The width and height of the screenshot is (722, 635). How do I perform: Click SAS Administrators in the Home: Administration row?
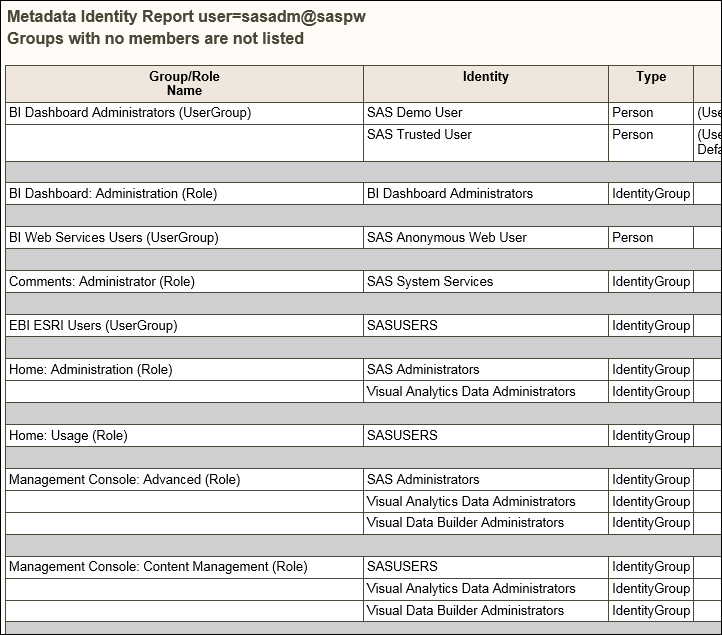click(423, 370)
